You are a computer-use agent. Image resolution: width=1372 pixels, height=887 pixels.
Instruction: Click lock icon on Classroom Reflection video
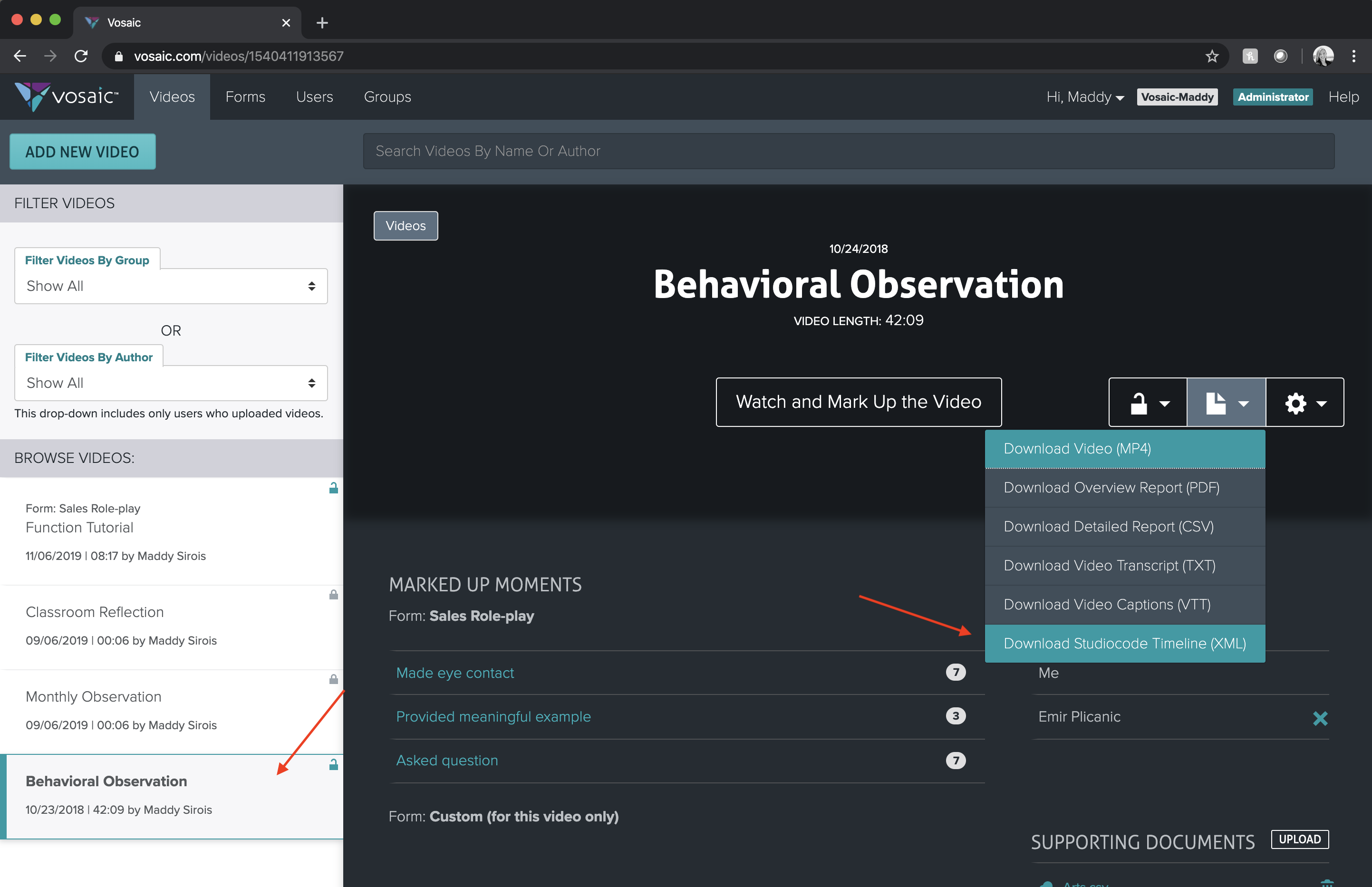pos(333,594)
